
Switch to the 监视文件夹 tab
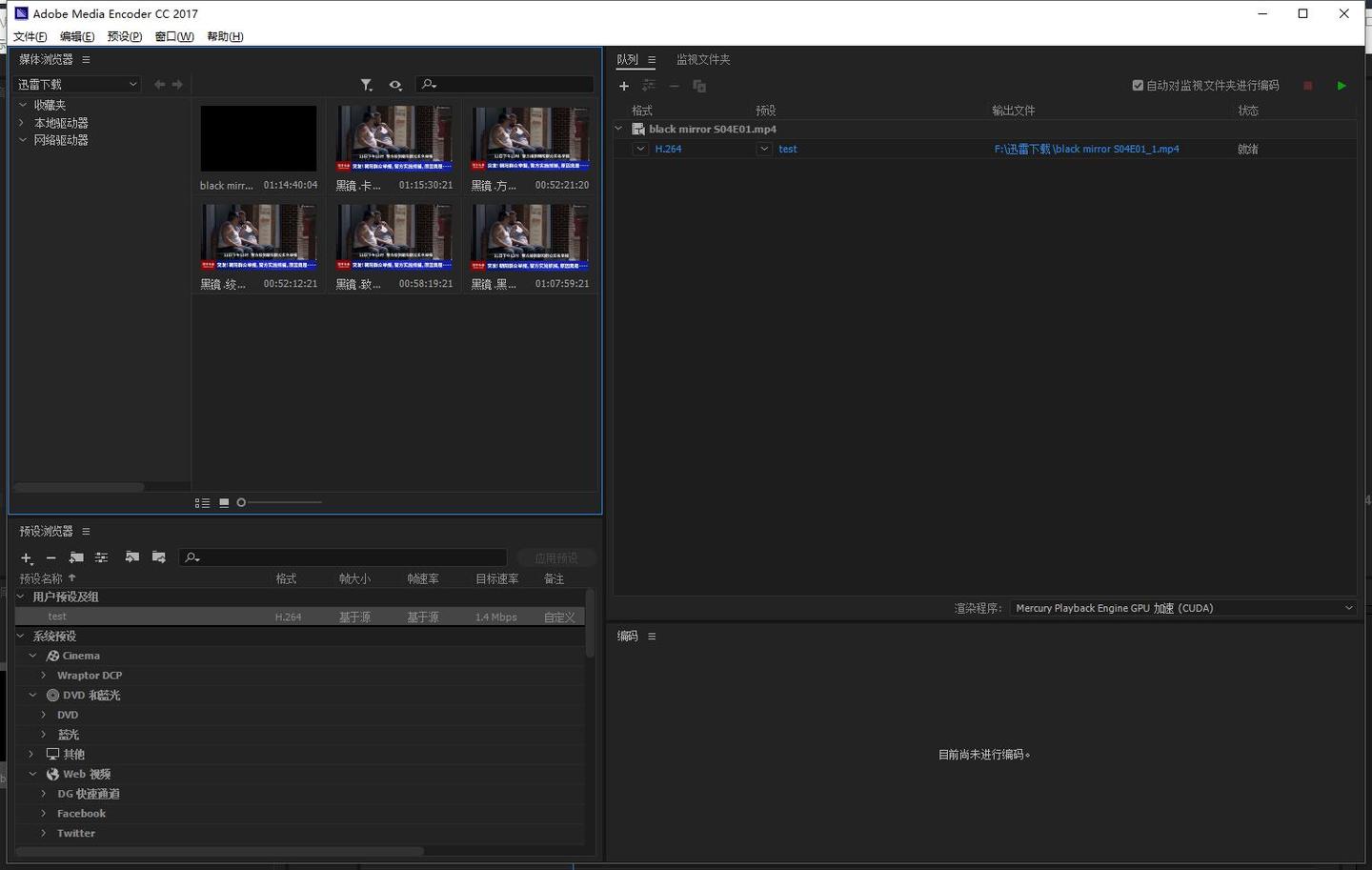[x=703, y=59]
